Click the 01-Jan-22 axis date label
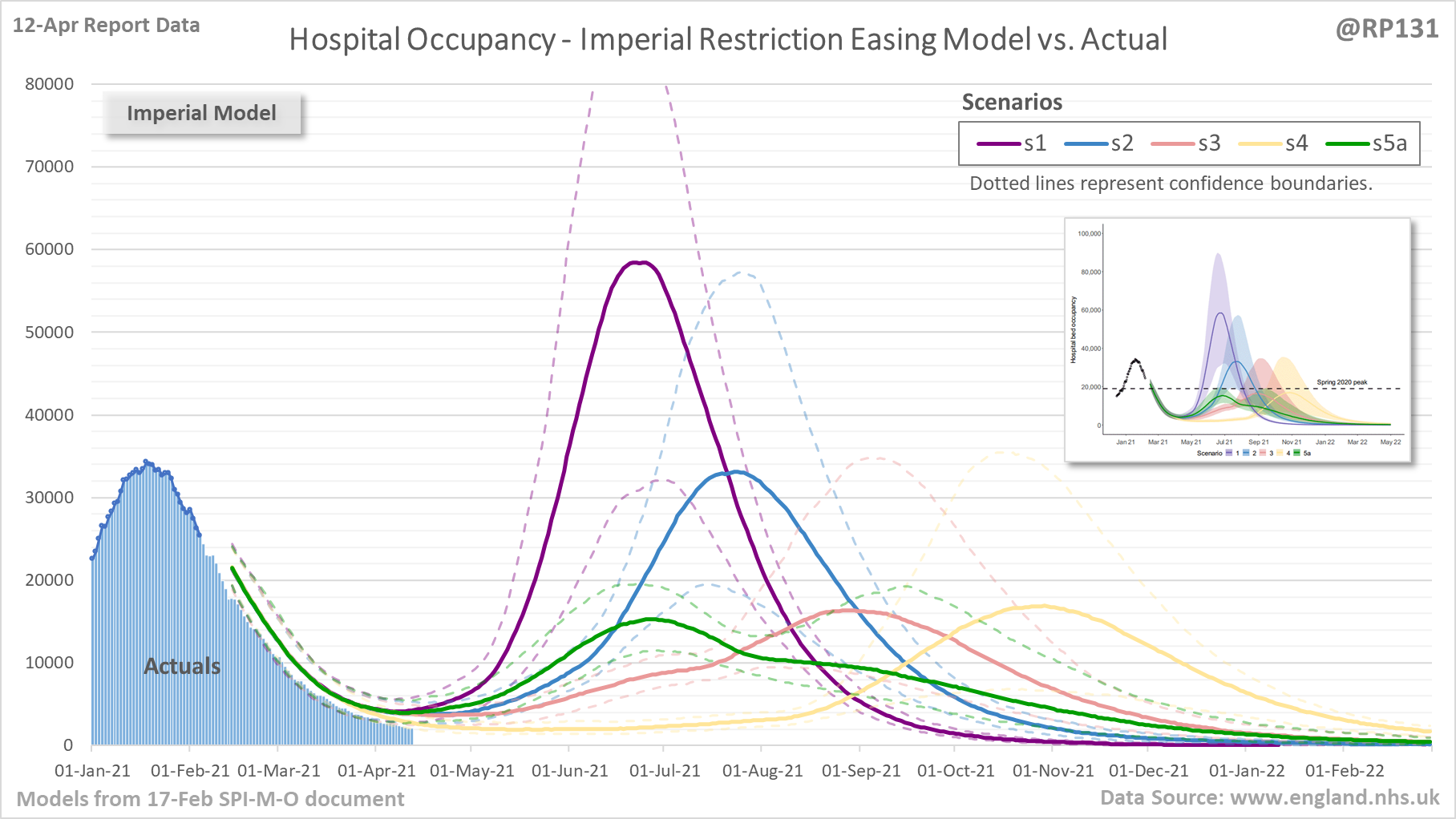Image resolution: width=1456 pixels, height=819 pixels. 1247,771
